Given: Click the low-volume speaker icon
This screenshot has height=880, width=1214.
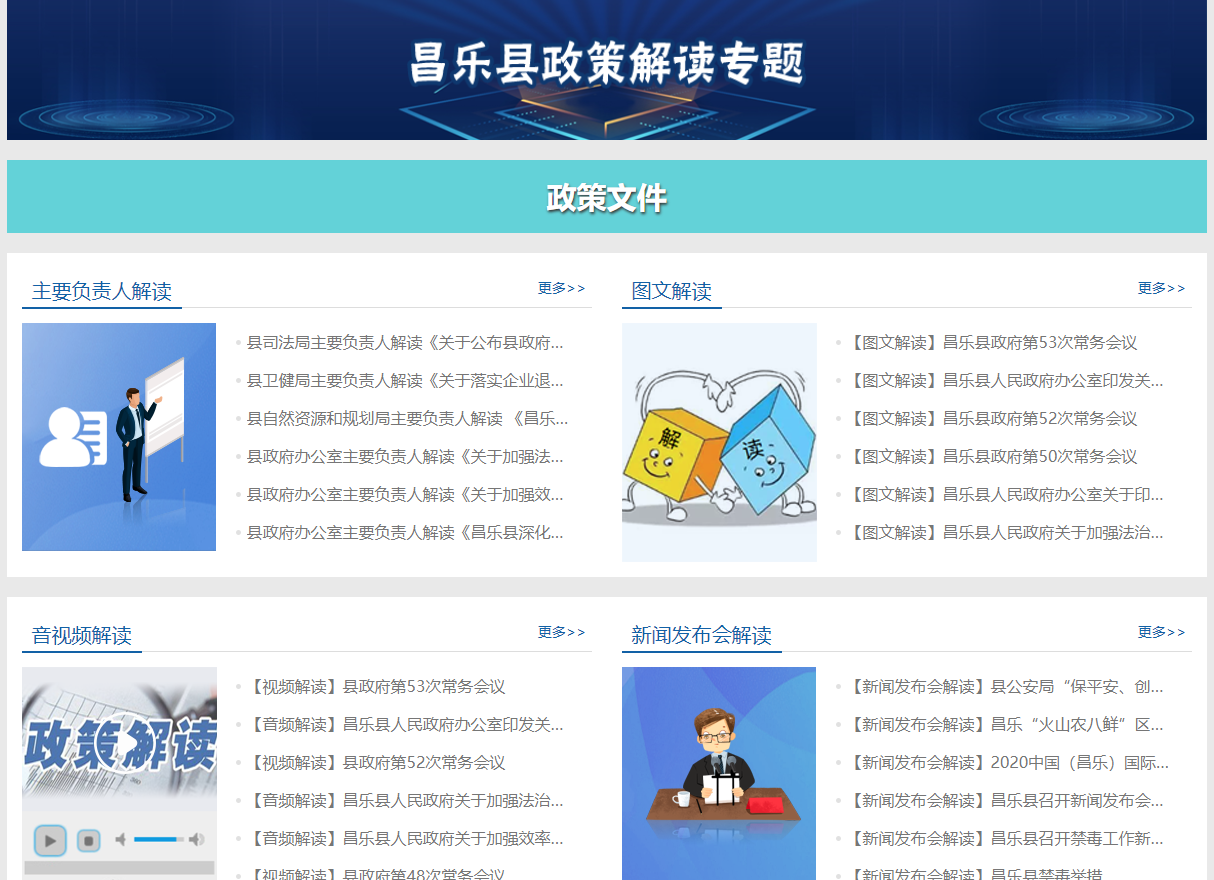Looking at the screenshot, I should 121,840.
